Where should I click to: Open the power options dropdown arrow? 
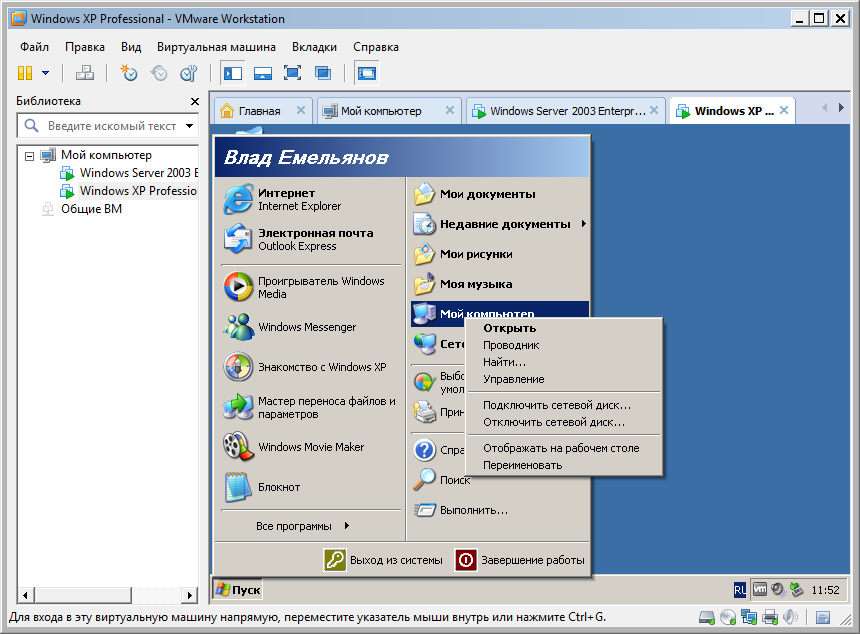coord(46,73)
